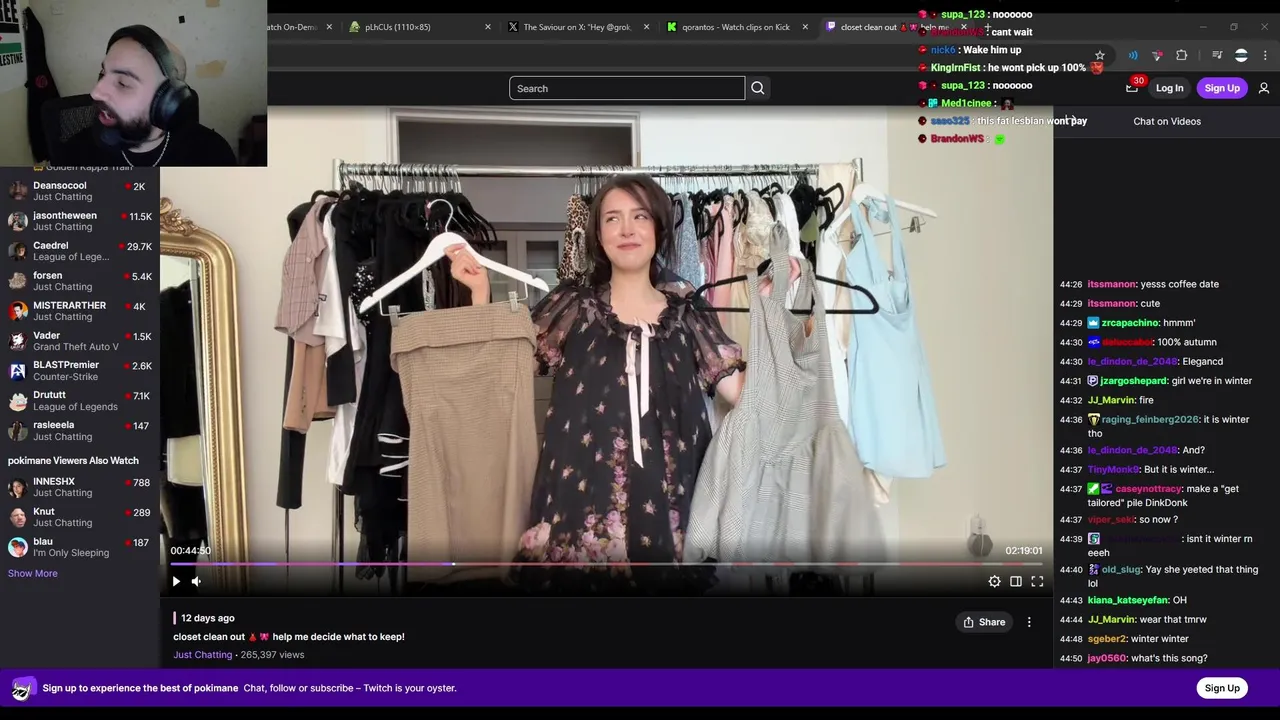Open the three-dot video options menu
Viewport: 1280px width, 720px height.
click(1029, 622)
